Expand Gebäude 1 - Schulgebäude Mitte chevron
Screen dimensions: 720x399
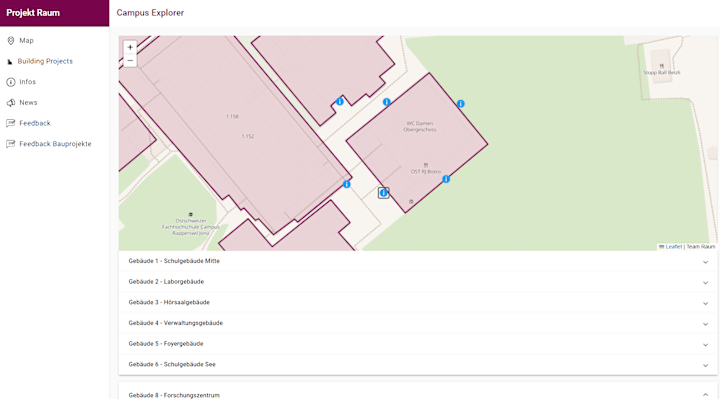[705, 262]
